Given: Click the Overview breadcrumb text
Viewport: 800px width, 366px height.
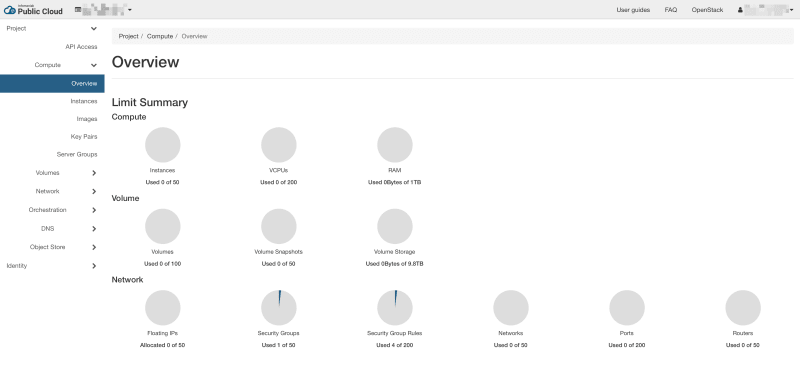Looking at the screenshot, I should (x=194, y=36).
